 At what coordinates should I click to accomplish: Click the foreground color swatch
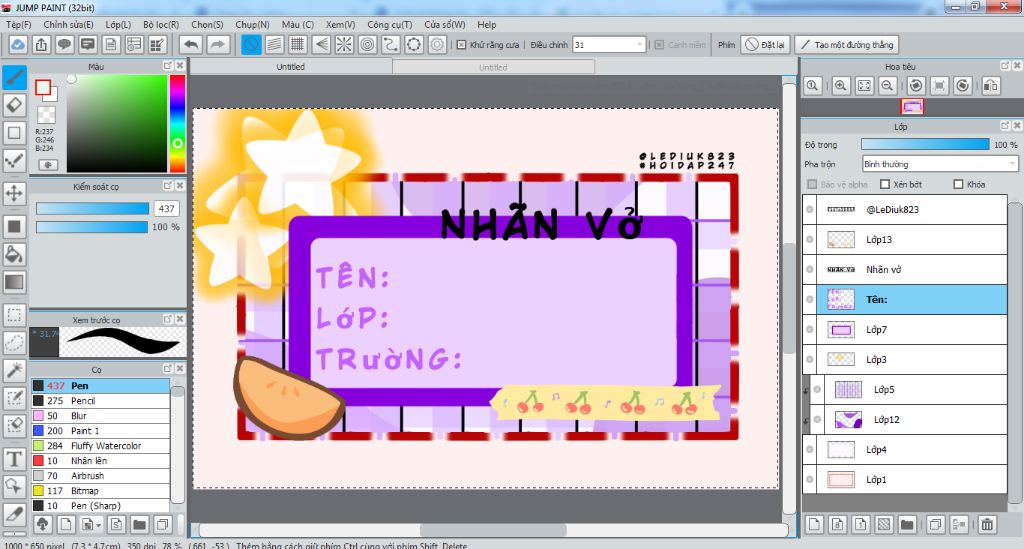pos(43,87)
